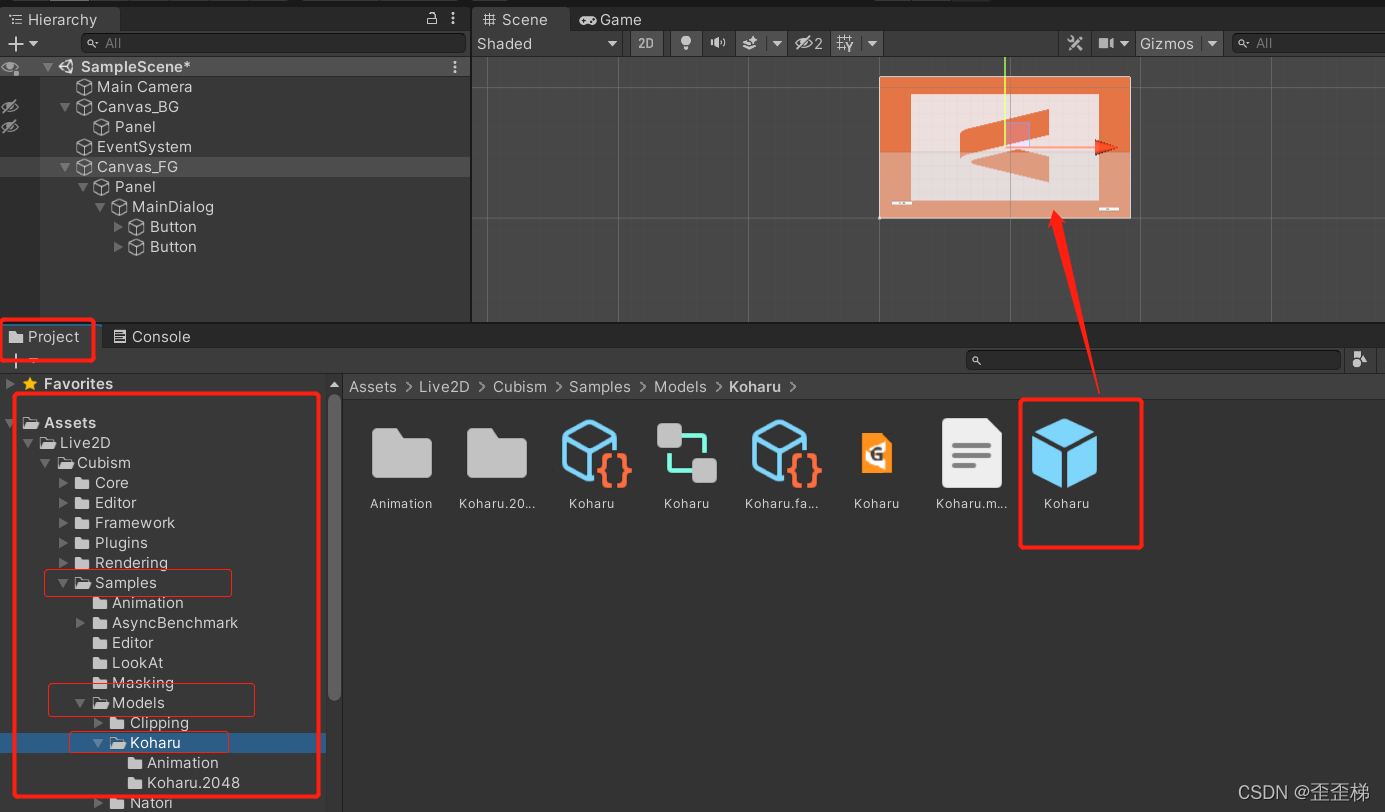Click Assets in the breadcrumb path
The image size is (1385, 812).
point(373,387)
